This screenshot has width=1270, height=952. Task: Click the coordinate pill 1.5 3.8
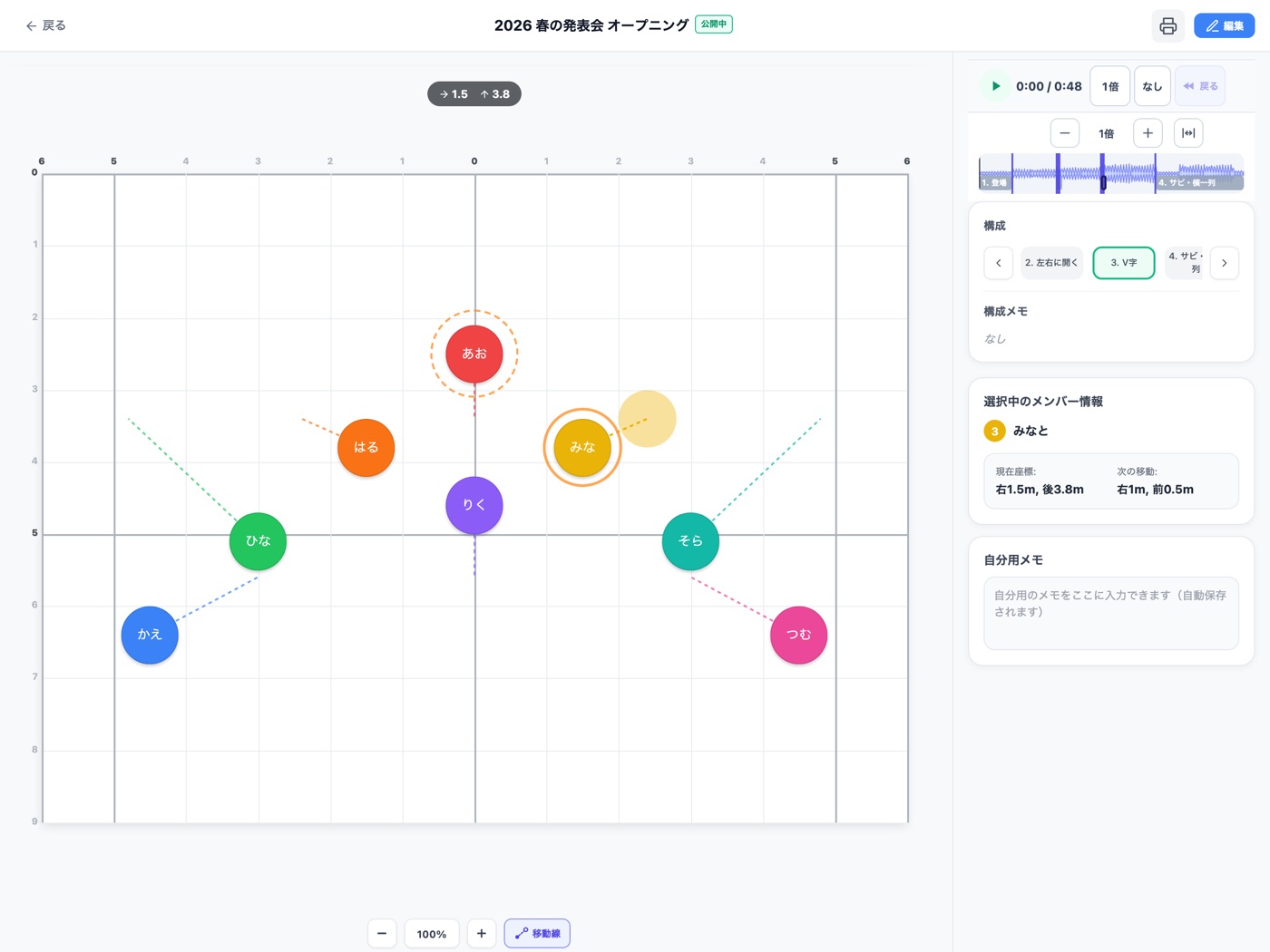pos(474,93)
